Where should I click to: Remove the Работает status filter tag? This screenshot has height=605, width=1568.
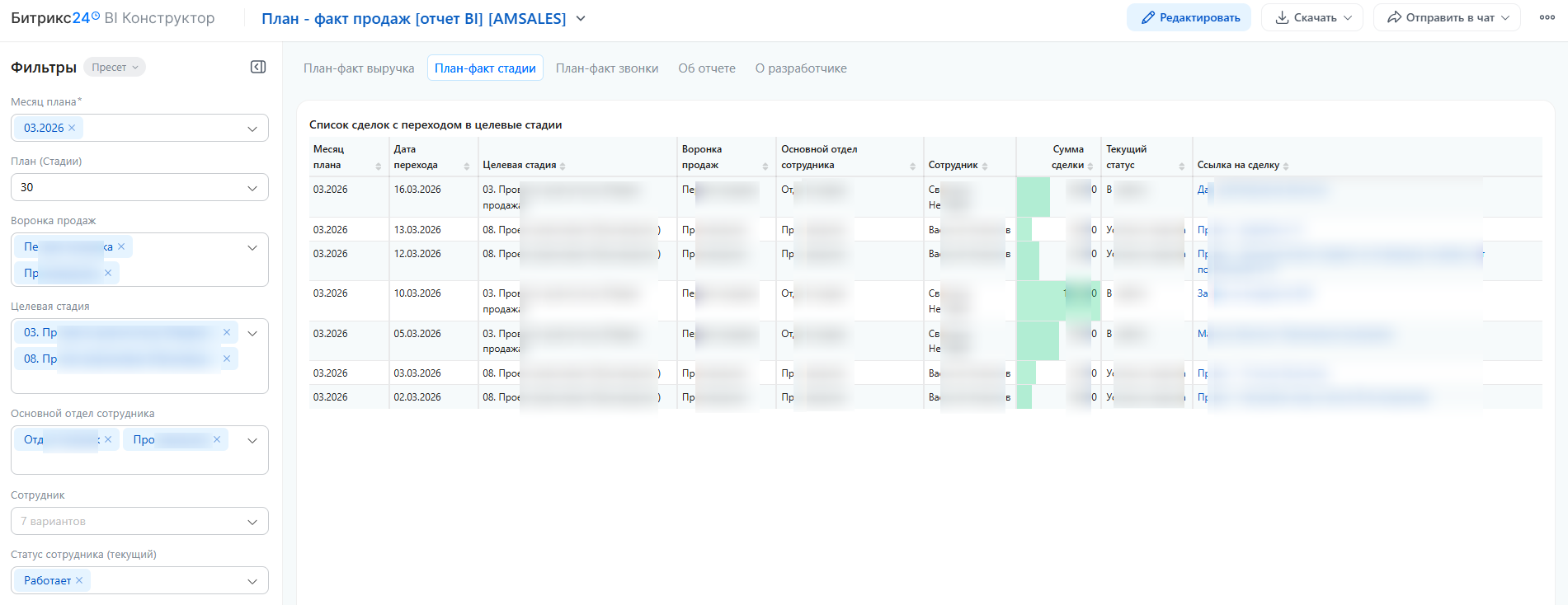coord(79,580)
